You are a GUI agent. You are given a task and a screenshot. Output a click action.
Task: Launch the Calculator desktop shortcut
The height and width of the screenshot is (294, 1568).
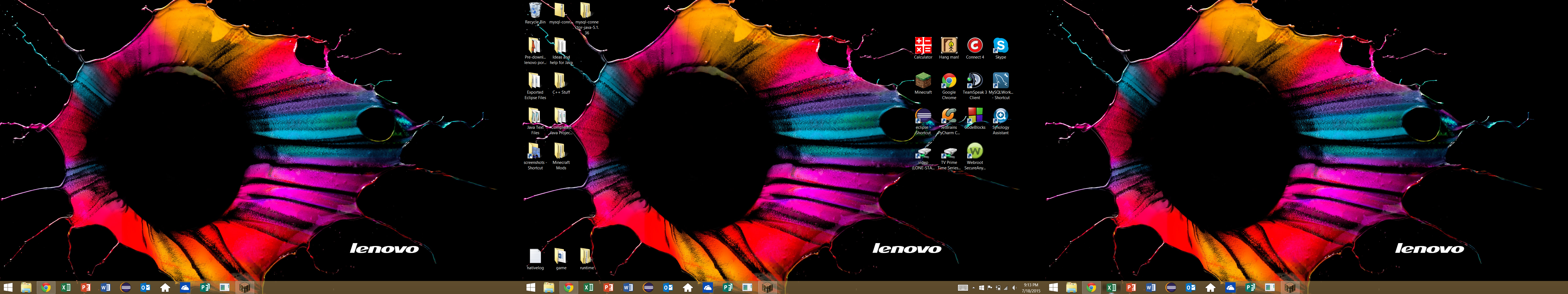click(x=923, y=48)
